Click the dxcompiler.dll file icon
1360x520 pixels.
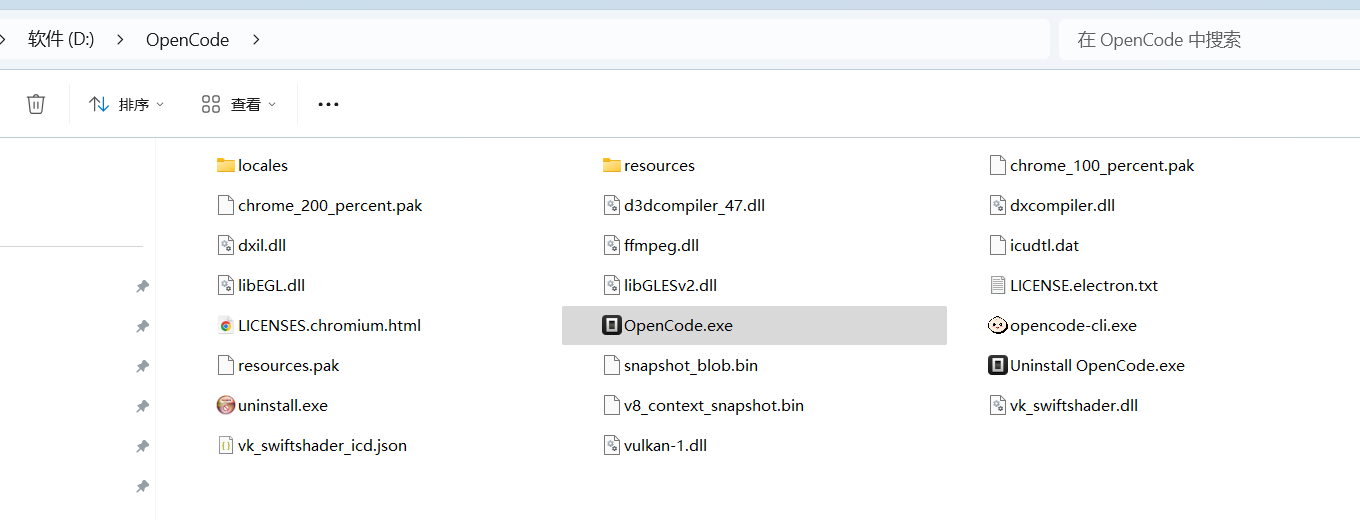pyautogui.click(x=997, y=205)
